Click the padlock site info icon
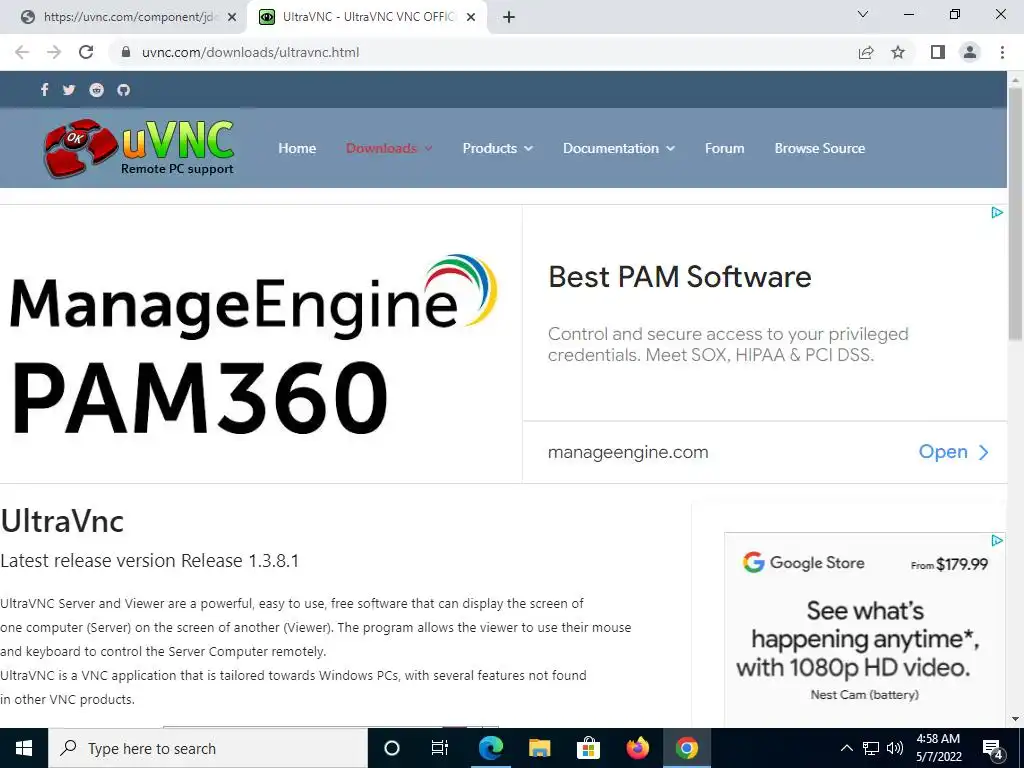Screen dimensions: 1024x768 pyautogui.click(x=126, y=52)
